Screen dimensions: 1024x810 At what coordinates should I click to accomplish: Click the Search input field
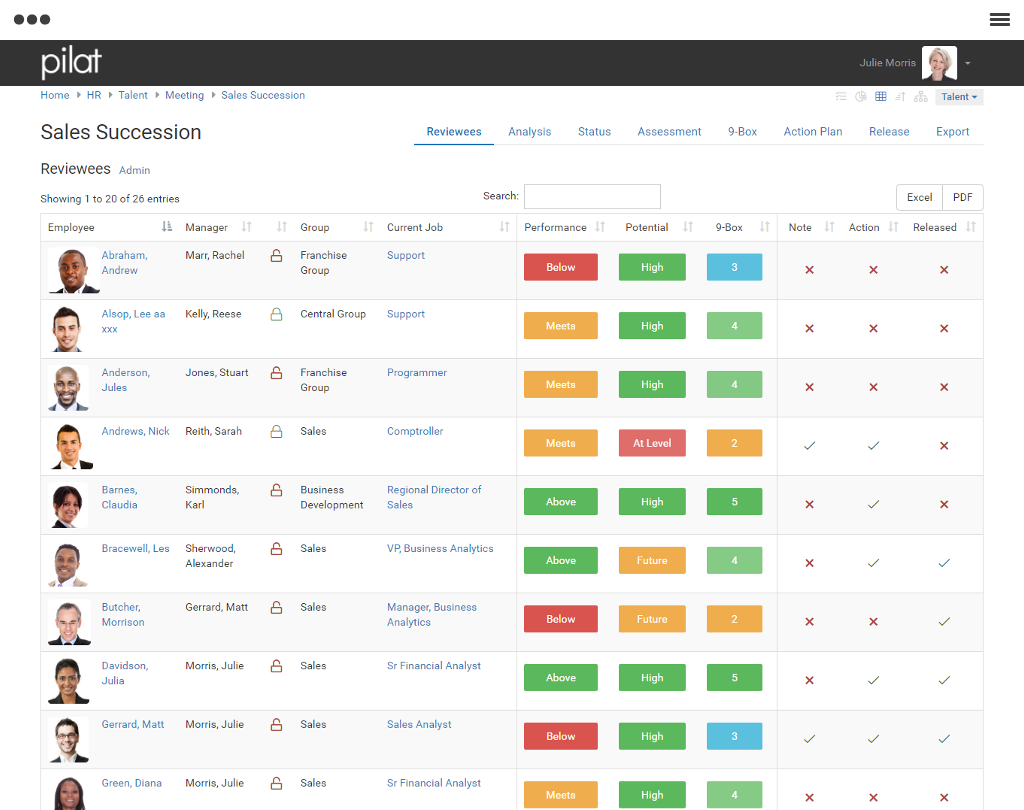point(592,196)
